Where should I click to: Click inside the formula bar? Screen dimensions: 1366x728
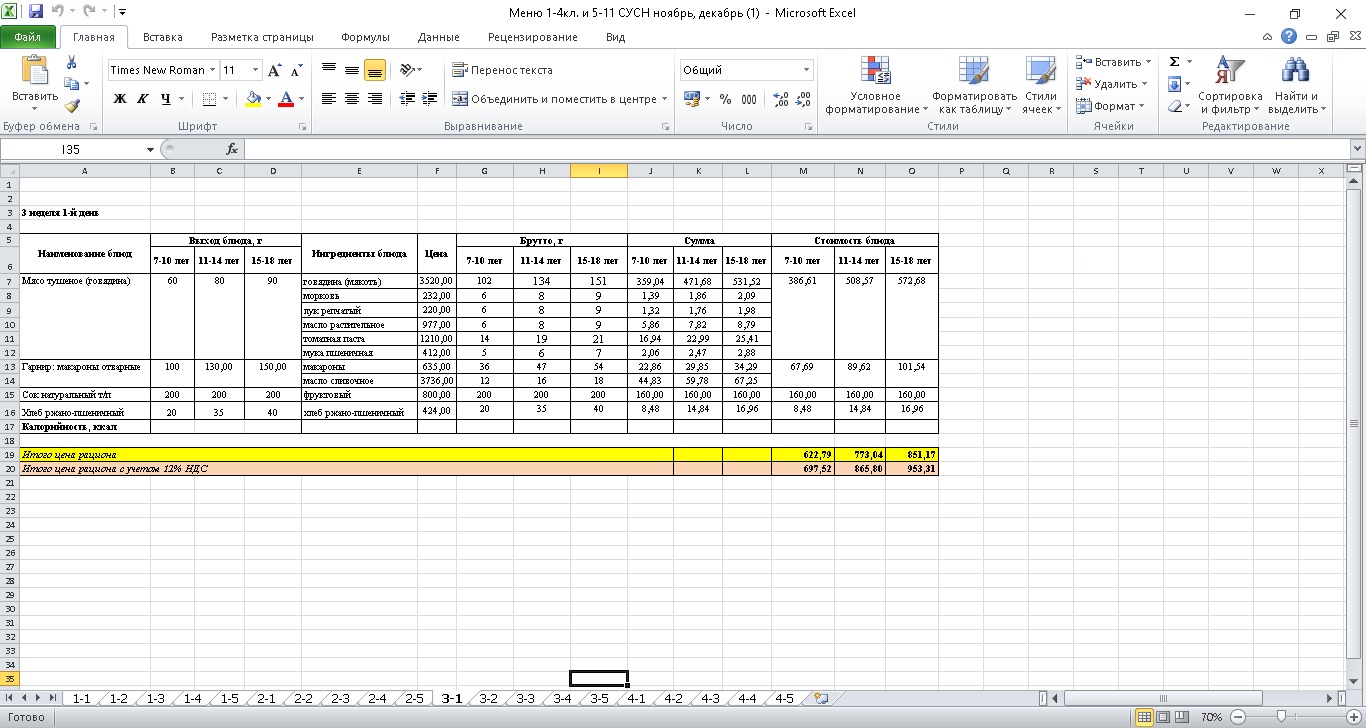[x=790, y=149]
